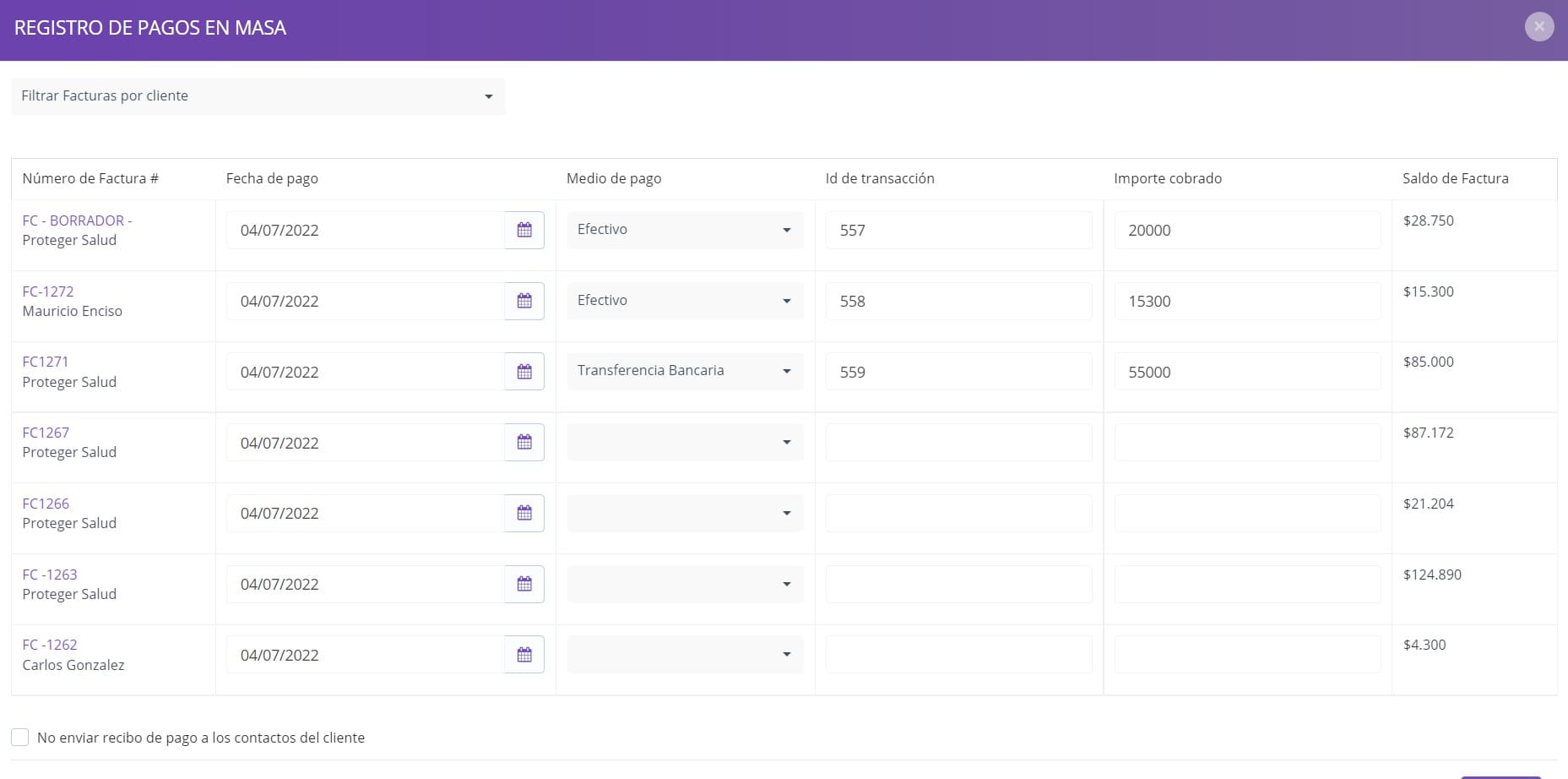Click empty Importe cobrado field for FC -1262
The width and height of the screenshot is (1568, 779).
1247,655
